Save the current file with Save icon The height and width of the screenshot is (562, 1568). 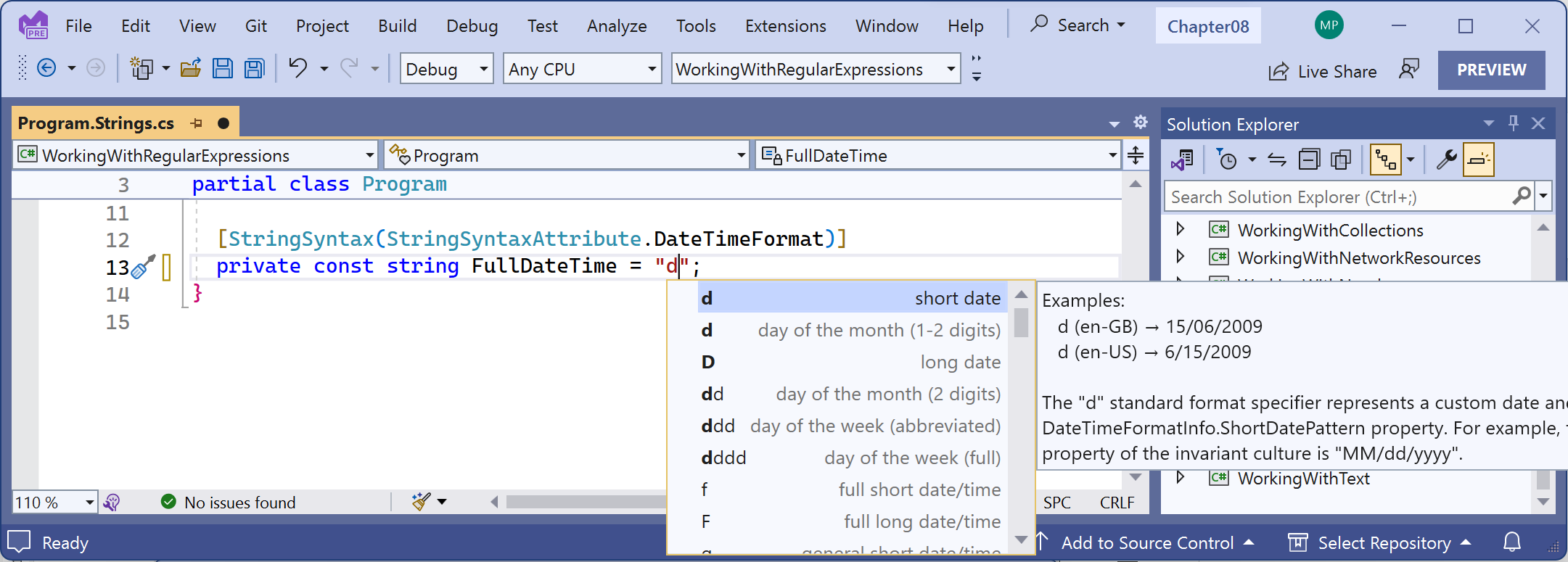click(x=223, y=69)
